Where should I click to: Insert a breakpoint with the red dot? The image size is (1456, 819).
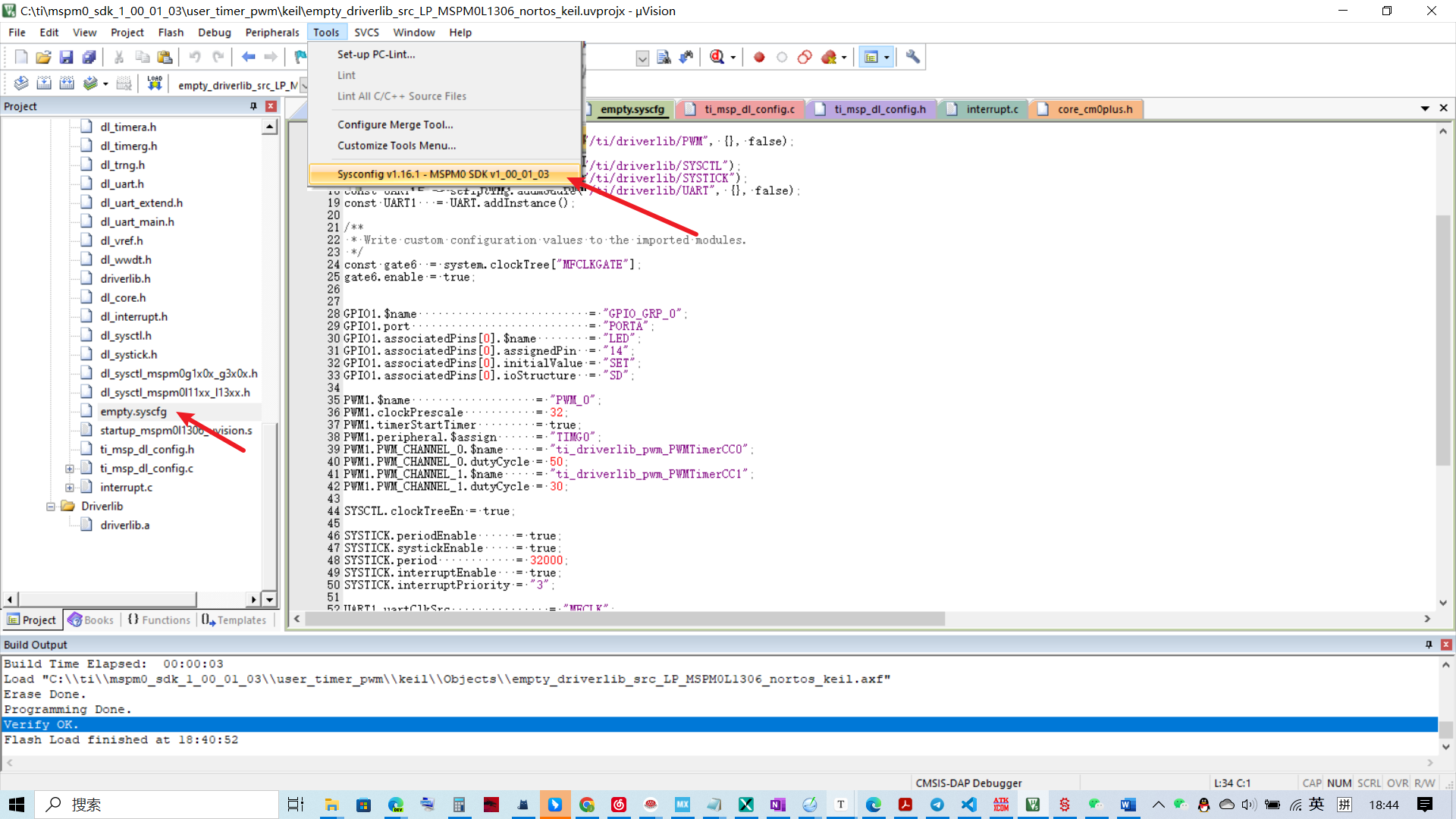pos(759,57)
